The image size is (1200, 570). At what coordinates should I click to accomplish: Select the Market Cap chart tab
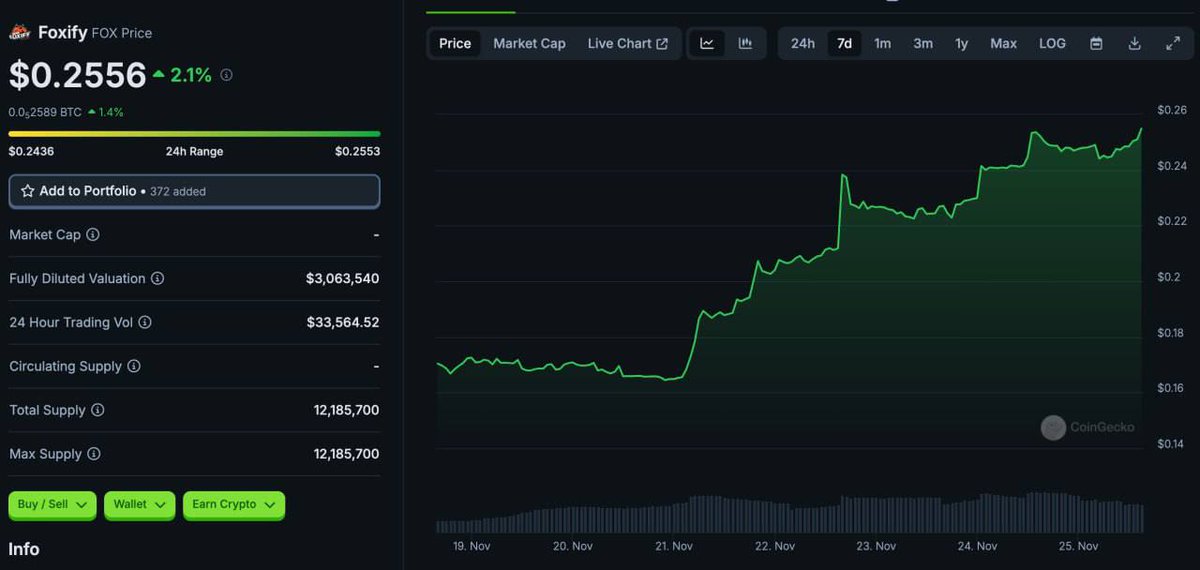pos(529,44)
